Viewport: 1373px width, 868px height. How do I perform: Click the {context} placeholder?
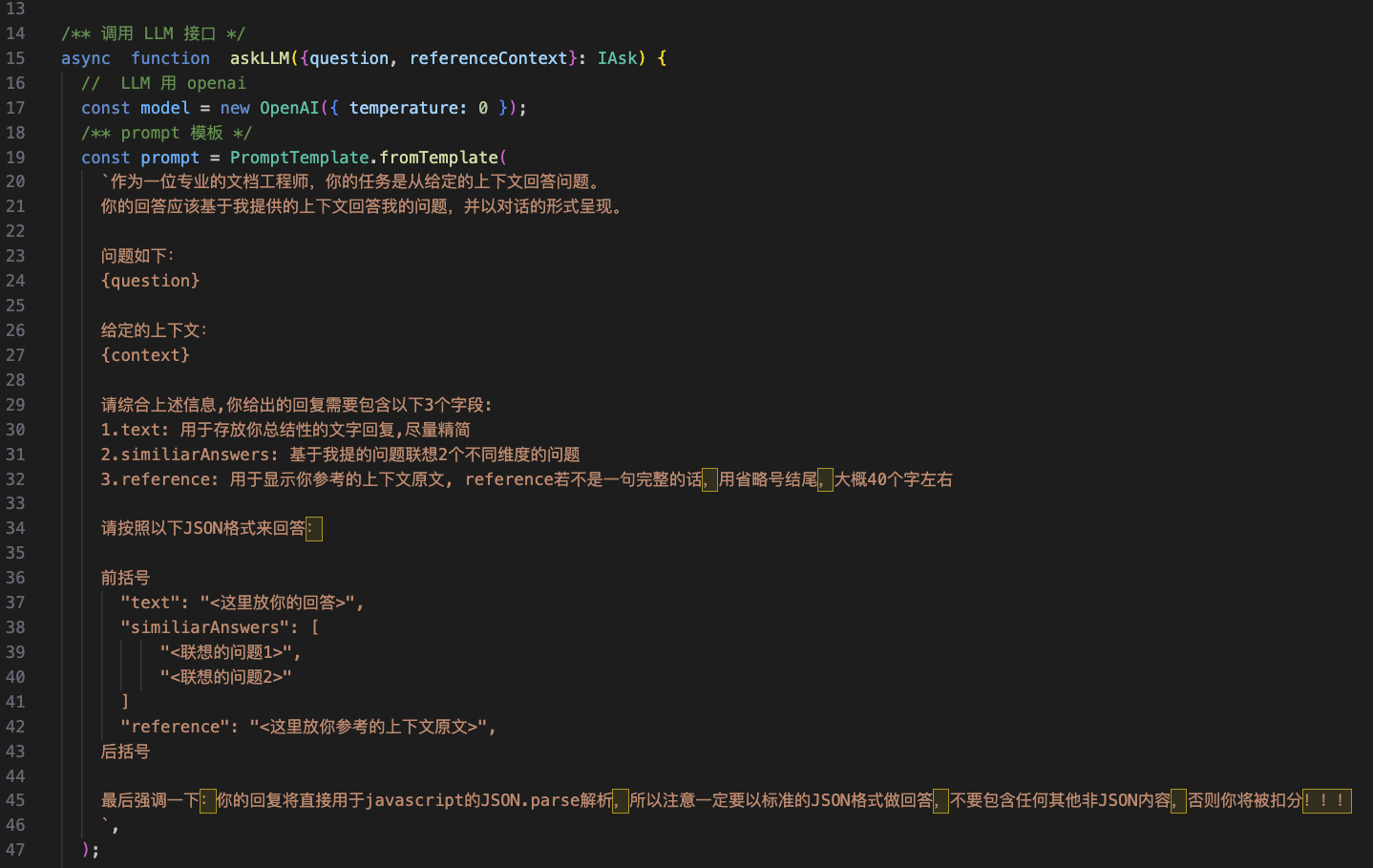[x=145, y=355]
